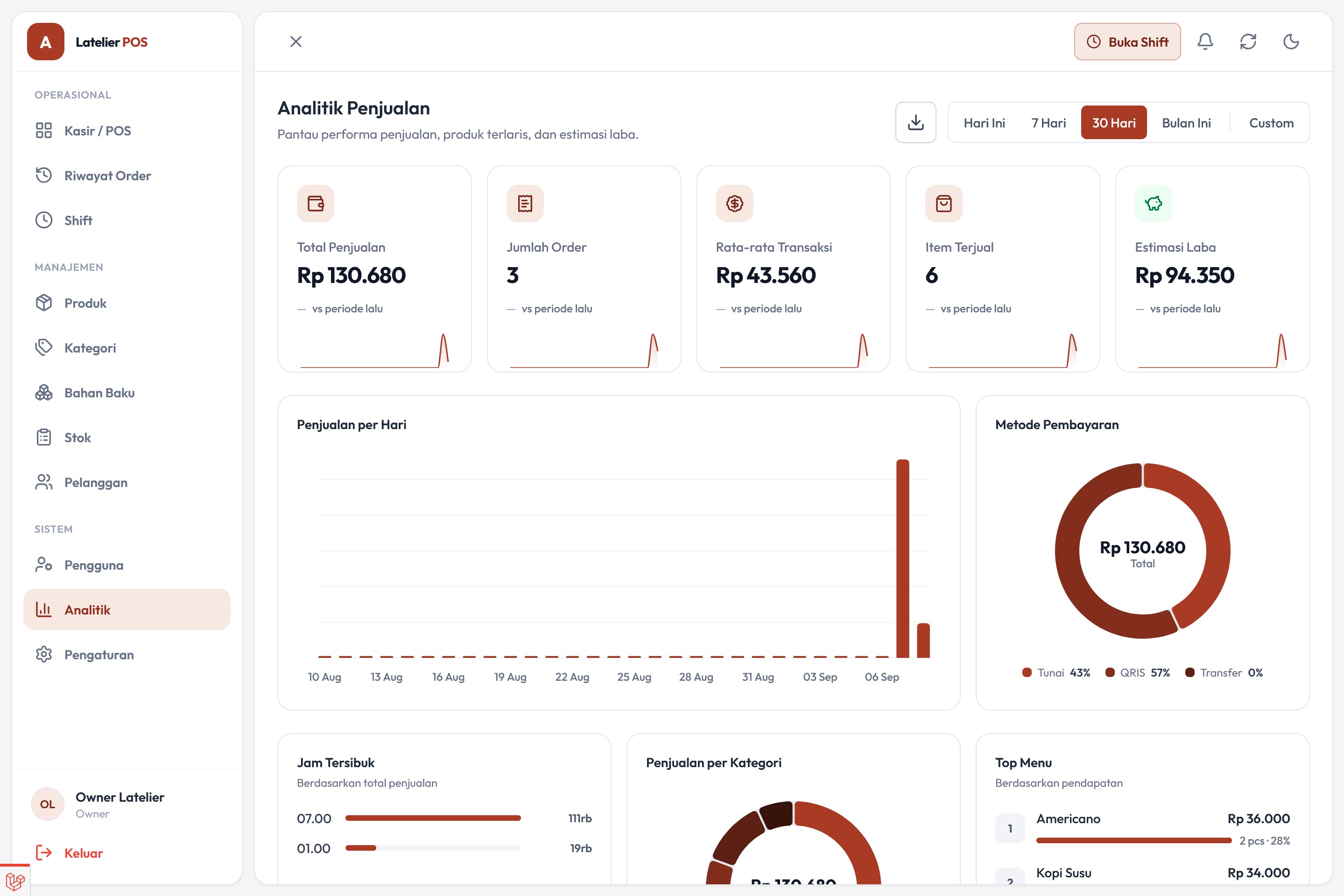Click the Kategori tag icon
This screenshot has height=896, width=1344.
44,347
